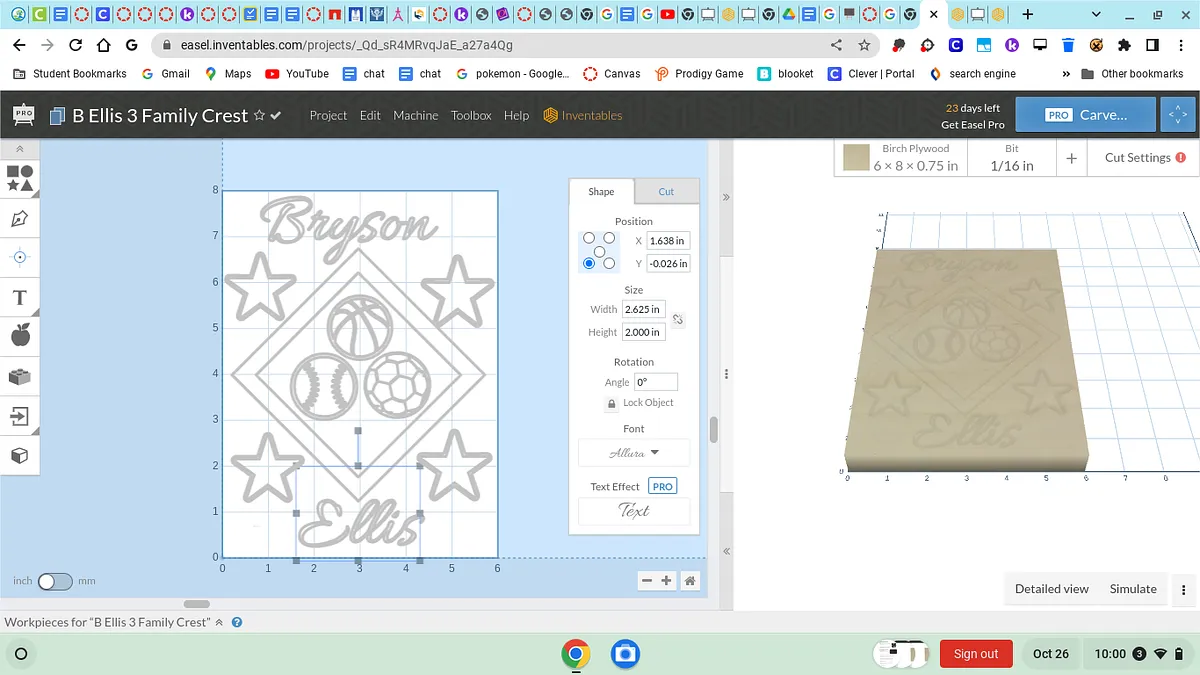
Task: Open the Import tool in sidebar
Action: click(x=20, y=416)
